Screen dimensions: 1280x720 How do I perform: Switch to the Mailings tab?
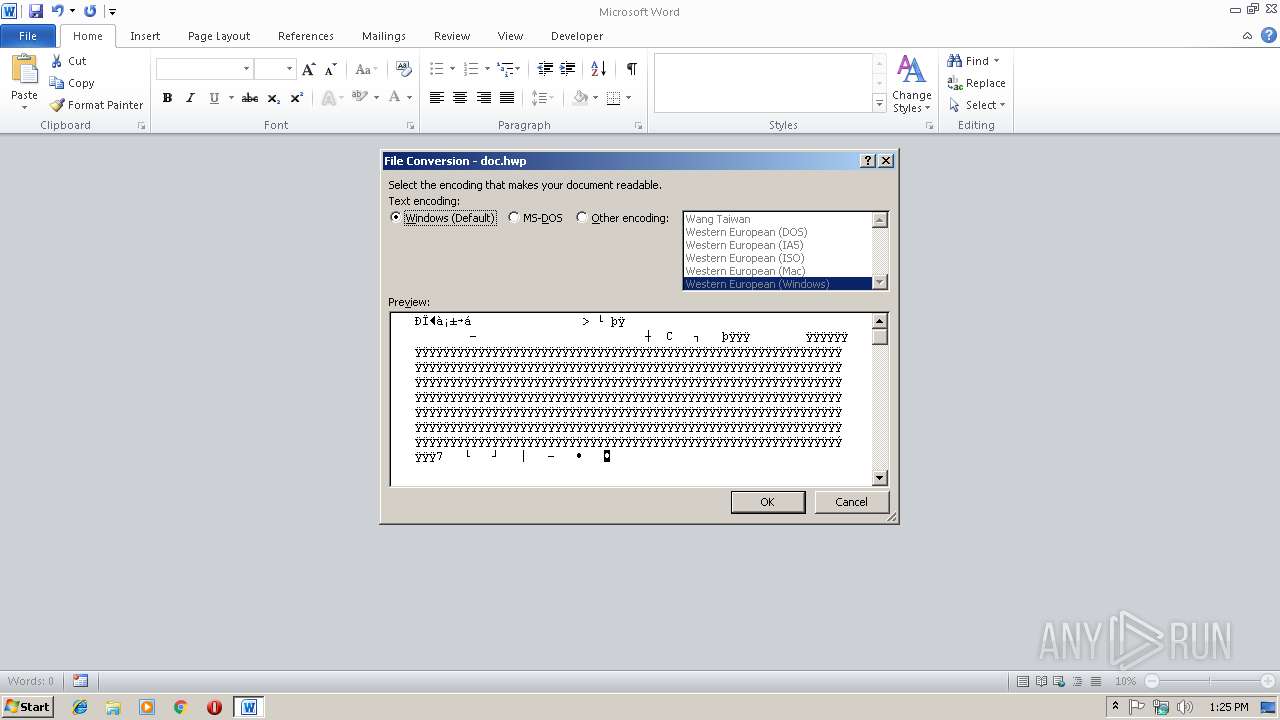(x=384, y=36)
